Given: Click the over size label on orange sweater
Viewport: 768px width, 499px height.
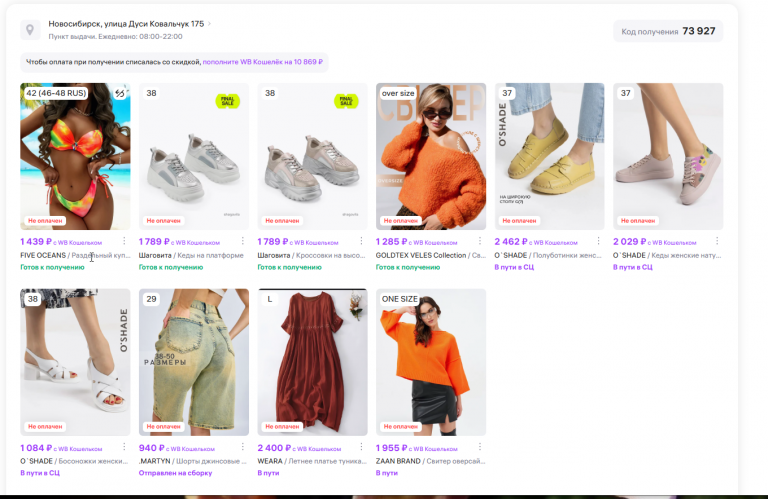Looking at the screenshot, I should click(398, 93).
